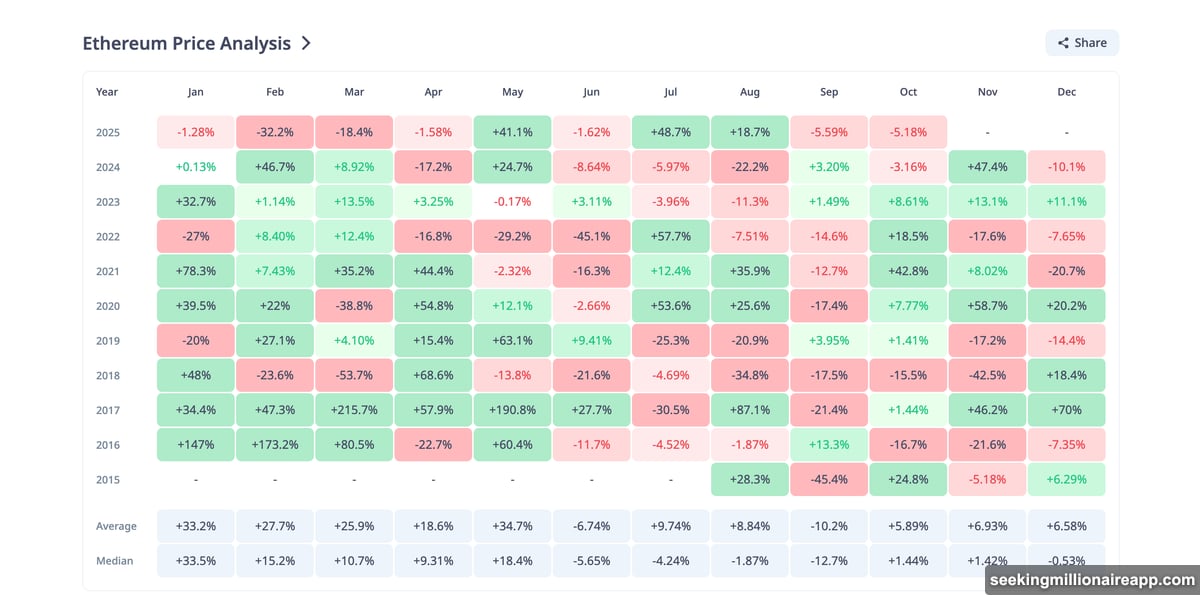The height and width of the screenshot is (605, 1200).
Task: Click the 2015 row label
Action: (108, 479)
